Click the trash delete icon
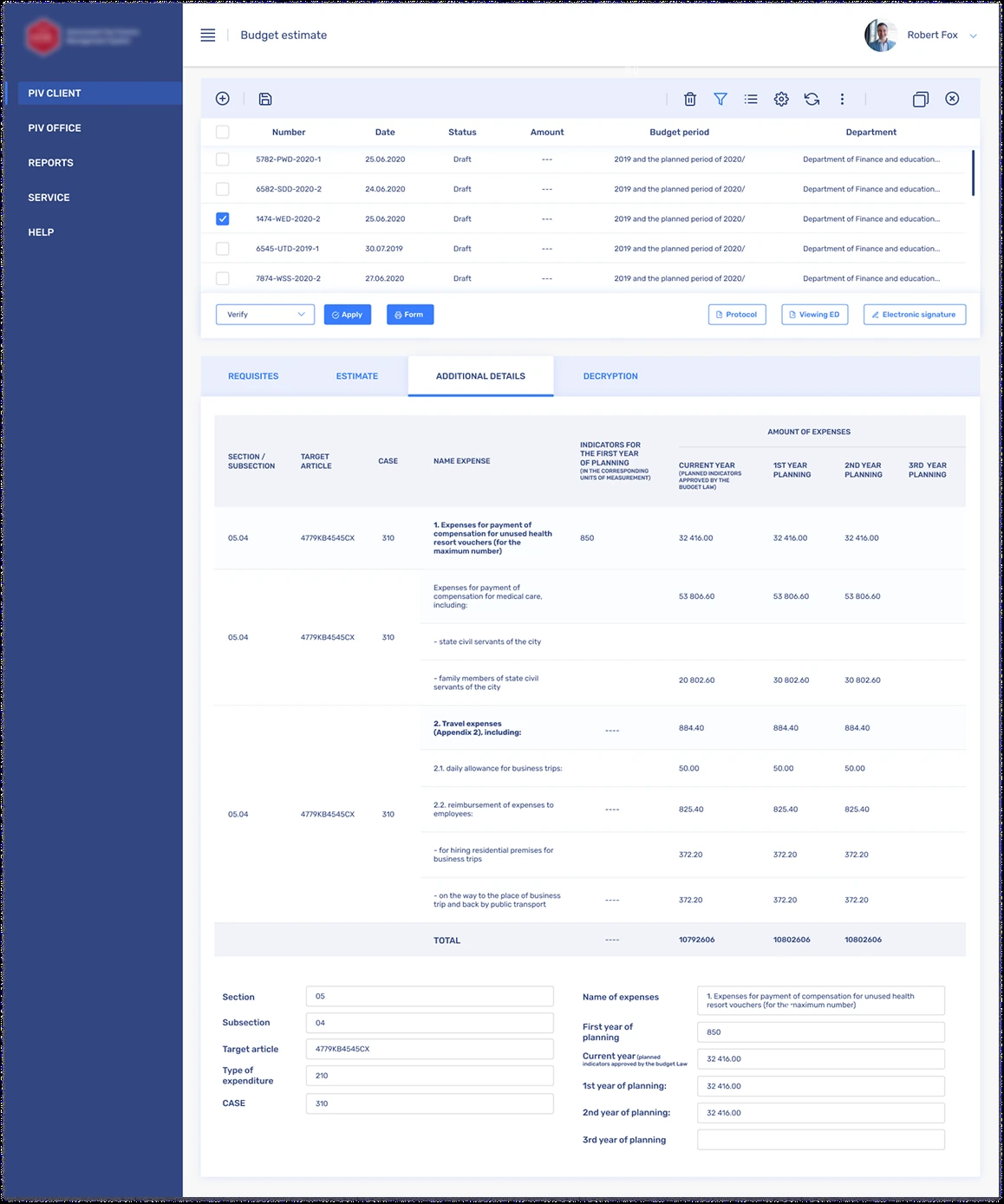1004x1204 pixels. [690, 99]
